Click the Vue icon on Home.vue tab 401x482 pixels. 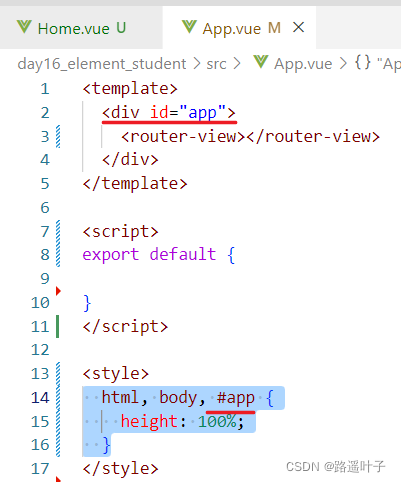pyautogui.click(x=24, y=27)
